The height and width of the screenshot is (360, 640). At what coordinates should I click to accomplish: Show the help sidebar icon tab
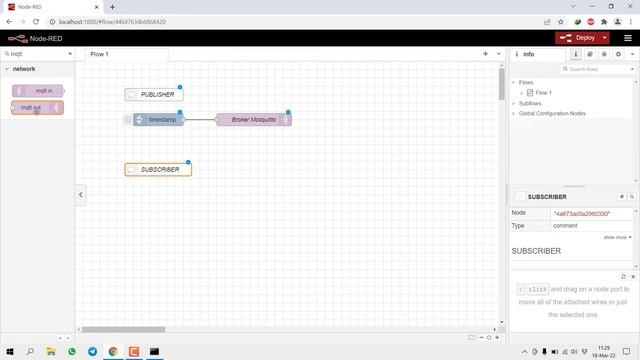click(x=590, y=54)
